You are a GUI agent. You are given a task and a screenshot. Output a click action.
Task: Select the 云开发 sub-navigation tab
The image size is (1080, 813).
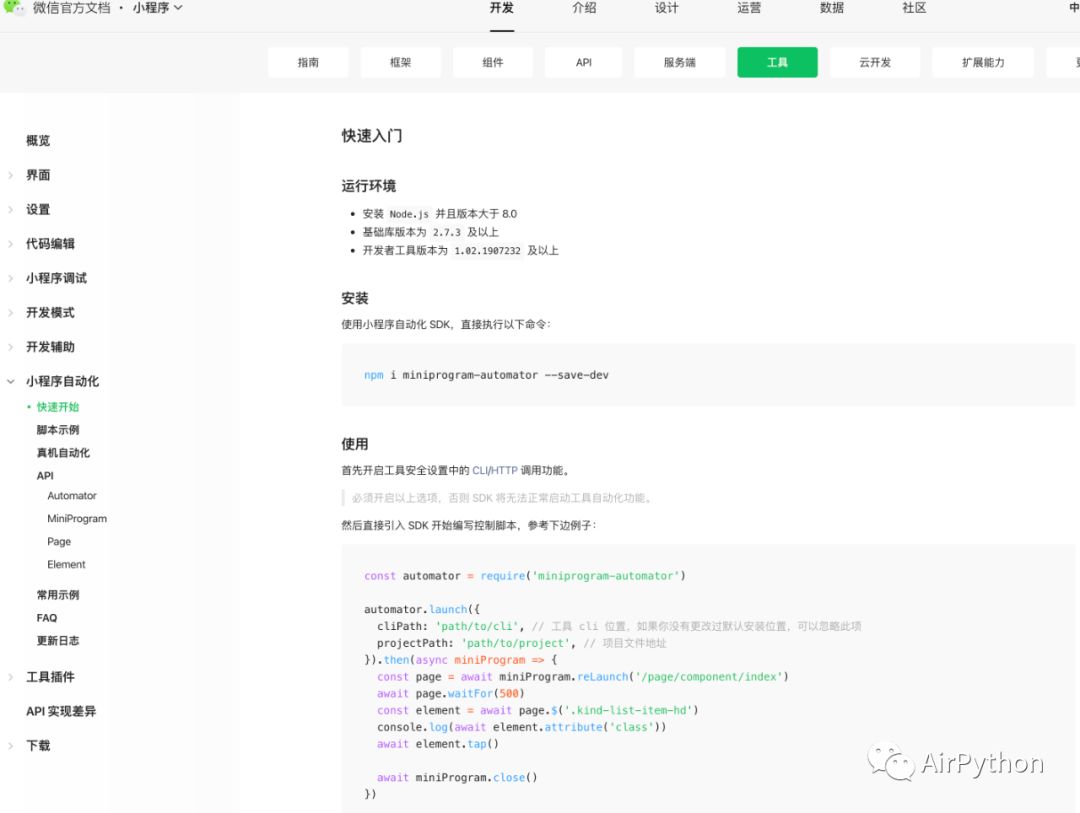pyautogui.click(x=875, y=62)
